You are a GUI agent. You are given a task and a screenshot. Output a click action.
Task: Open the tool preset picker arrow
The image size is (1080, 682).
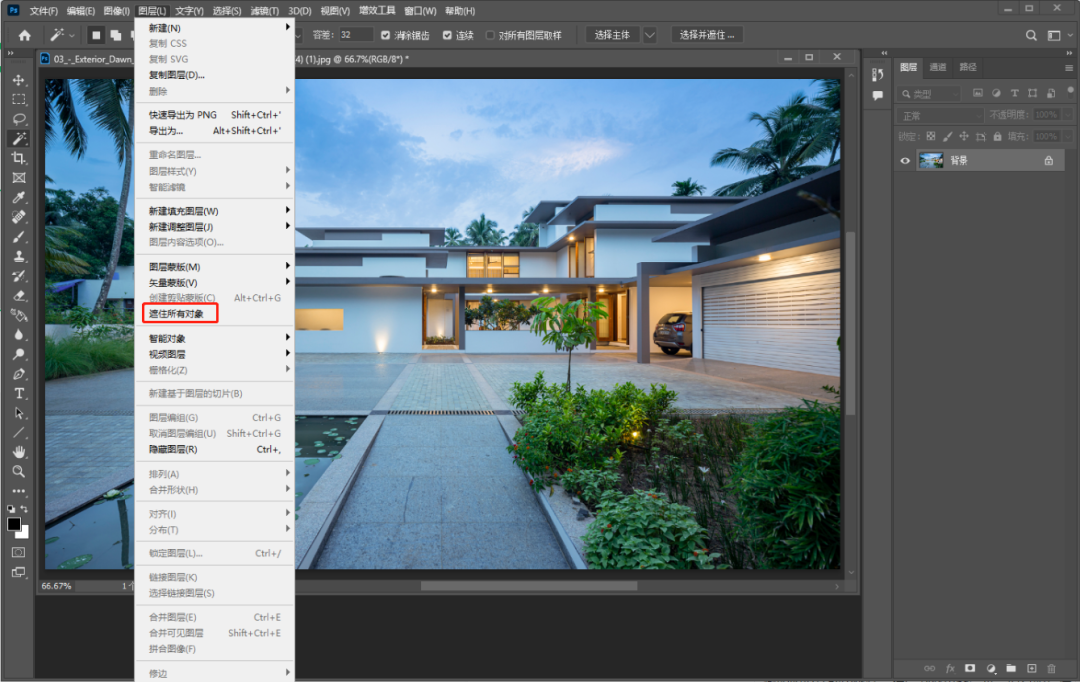(x=72, y=35)
